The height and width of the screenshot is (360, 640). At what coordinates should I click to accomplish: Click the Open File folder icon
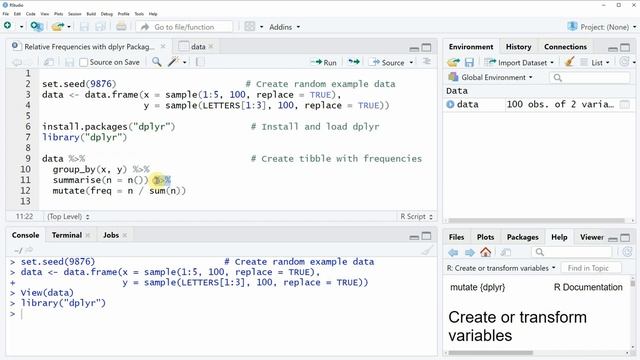point(58,27)
